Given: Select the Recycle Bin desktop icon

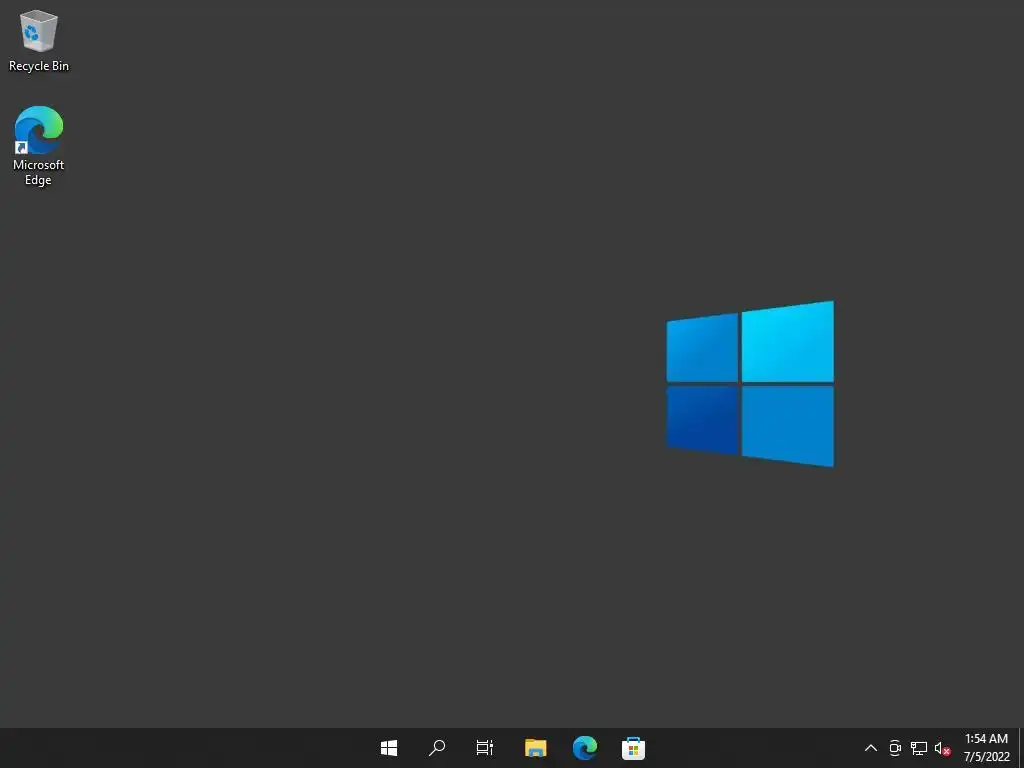Looking at the screenshot, I should [39, 40].
